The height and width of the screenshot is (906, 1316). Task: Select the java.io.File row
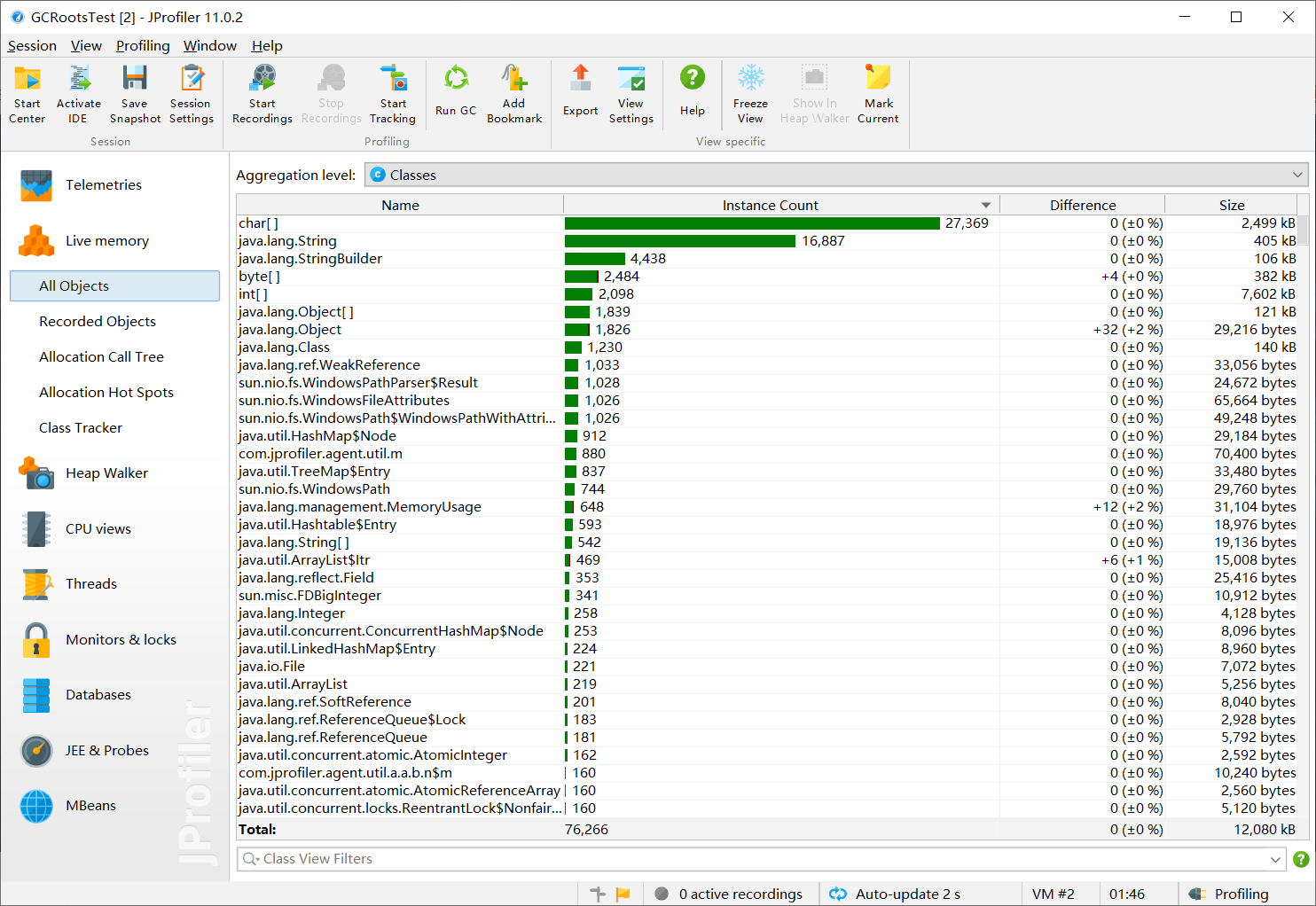pos(767,667)
